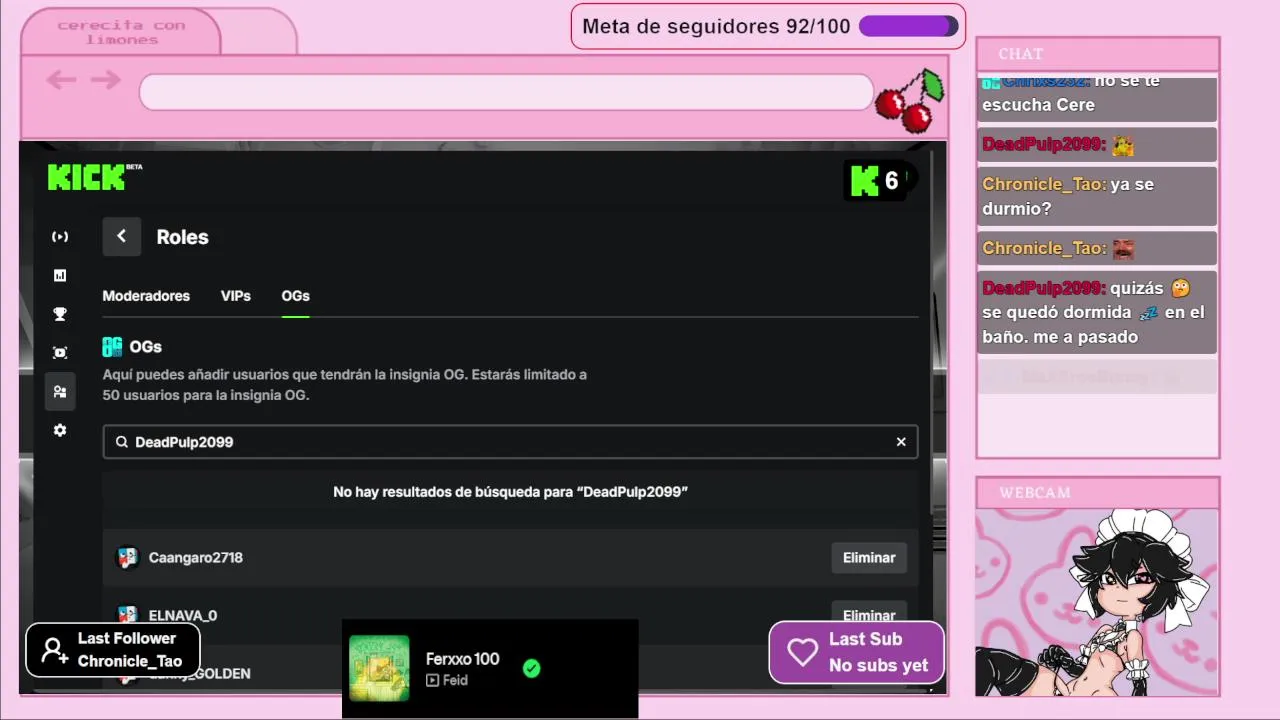This screenshot has height=720, width=1280.
Task: Click the Last Follower person icon
Action: tap(55, 651)
